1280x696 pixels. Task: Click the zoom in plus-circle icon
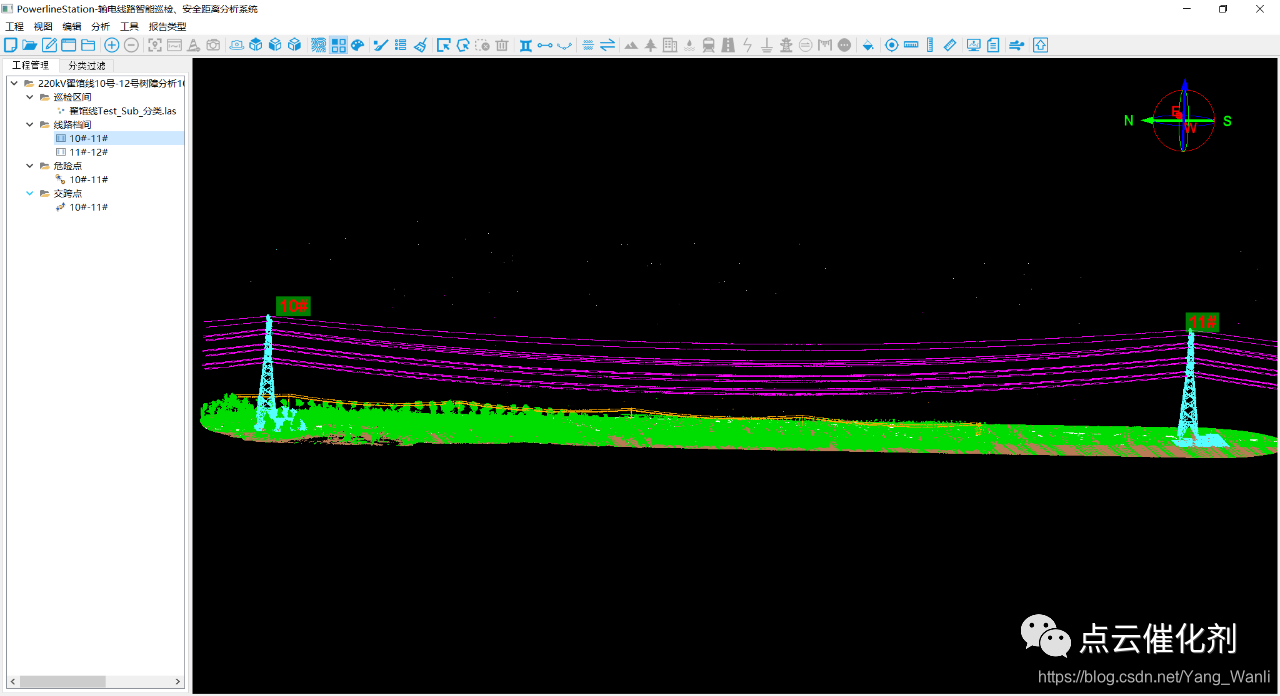[x=111, y=45]
